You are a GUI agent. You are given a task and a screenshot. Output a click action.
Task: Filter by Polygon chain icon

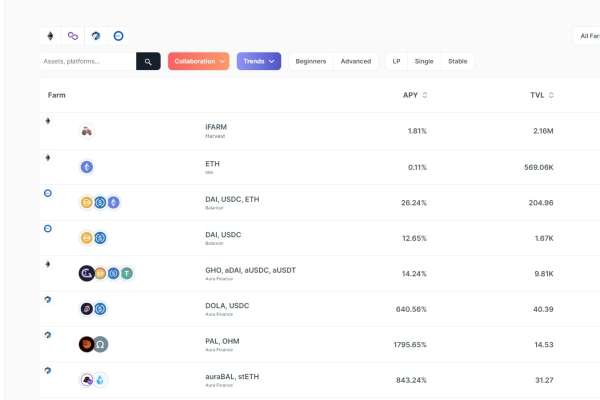73,36
